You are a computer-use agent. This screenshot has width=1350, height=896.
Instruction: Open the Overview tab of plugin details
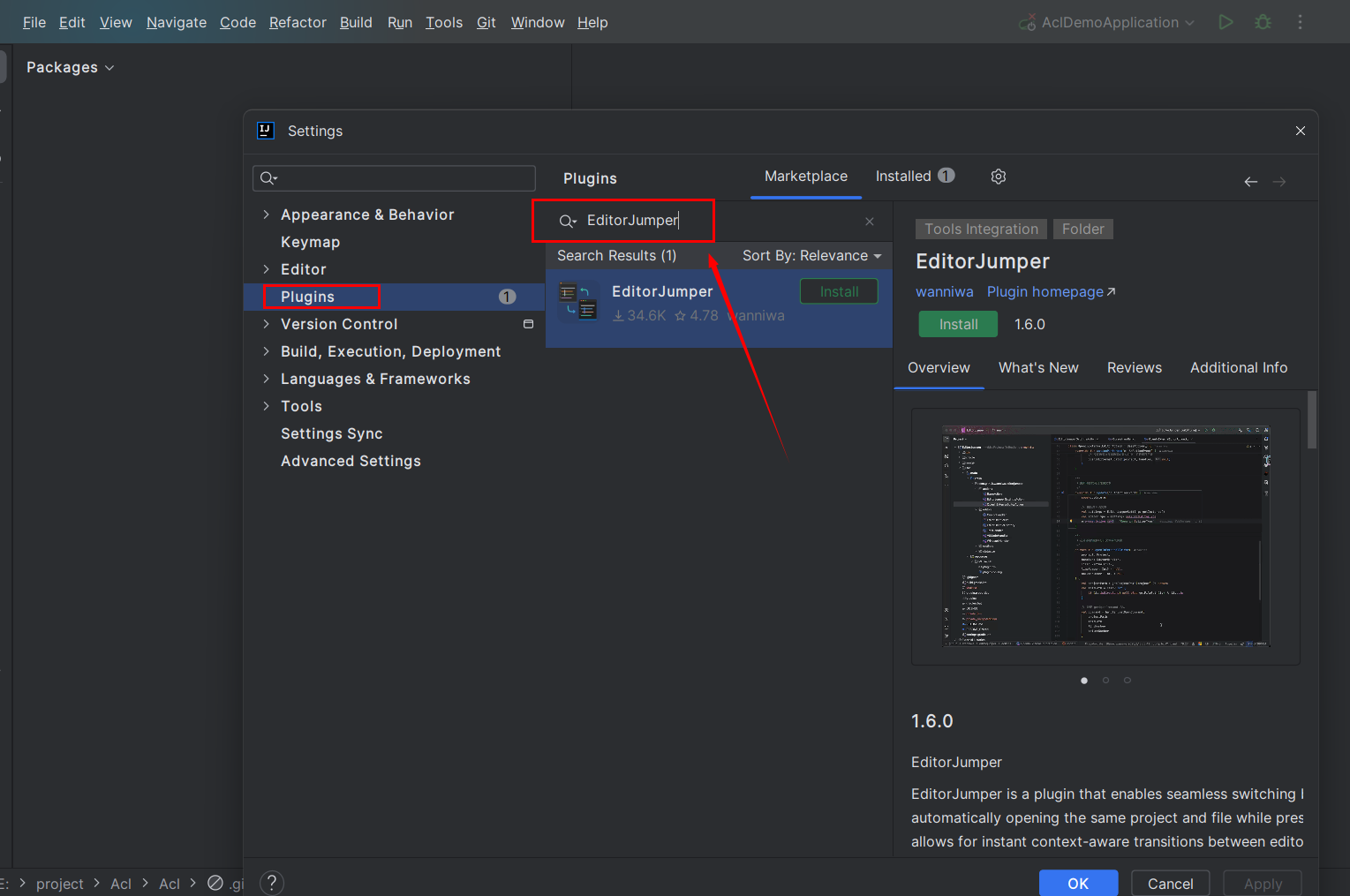(939, 368)
